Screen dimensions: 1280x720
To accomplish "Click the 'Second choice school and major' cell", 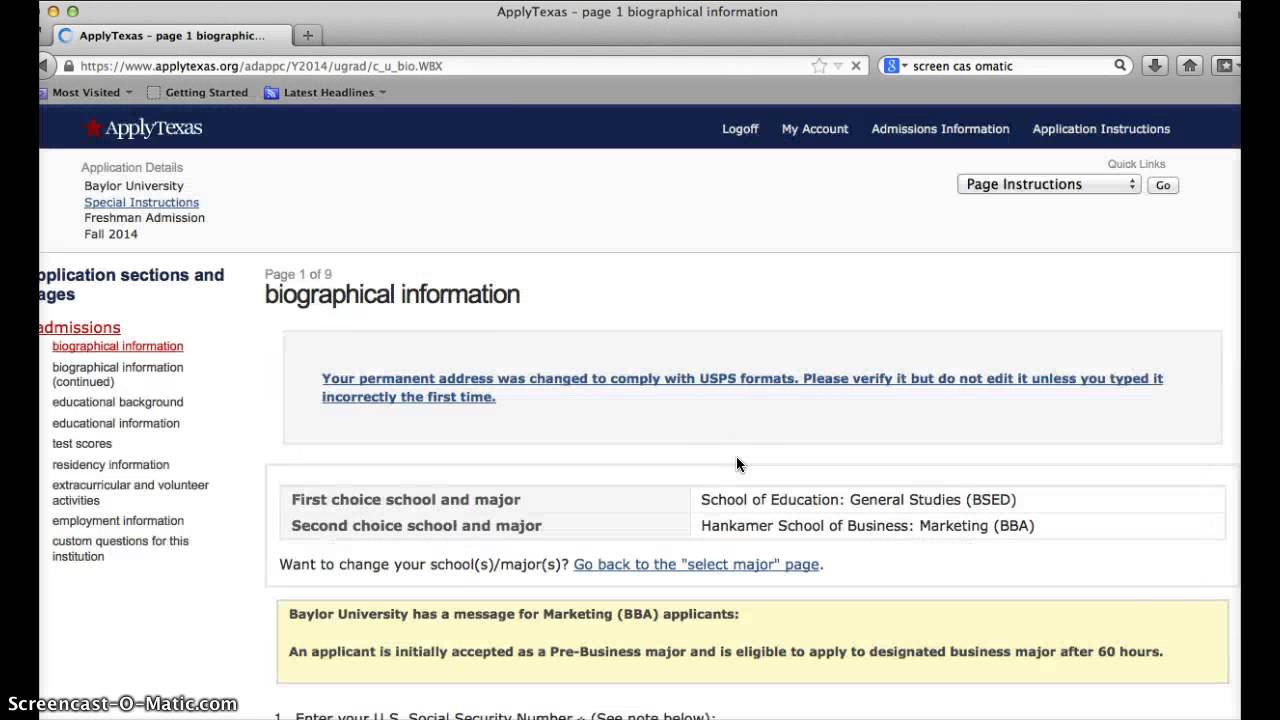I will pos(485,525).
